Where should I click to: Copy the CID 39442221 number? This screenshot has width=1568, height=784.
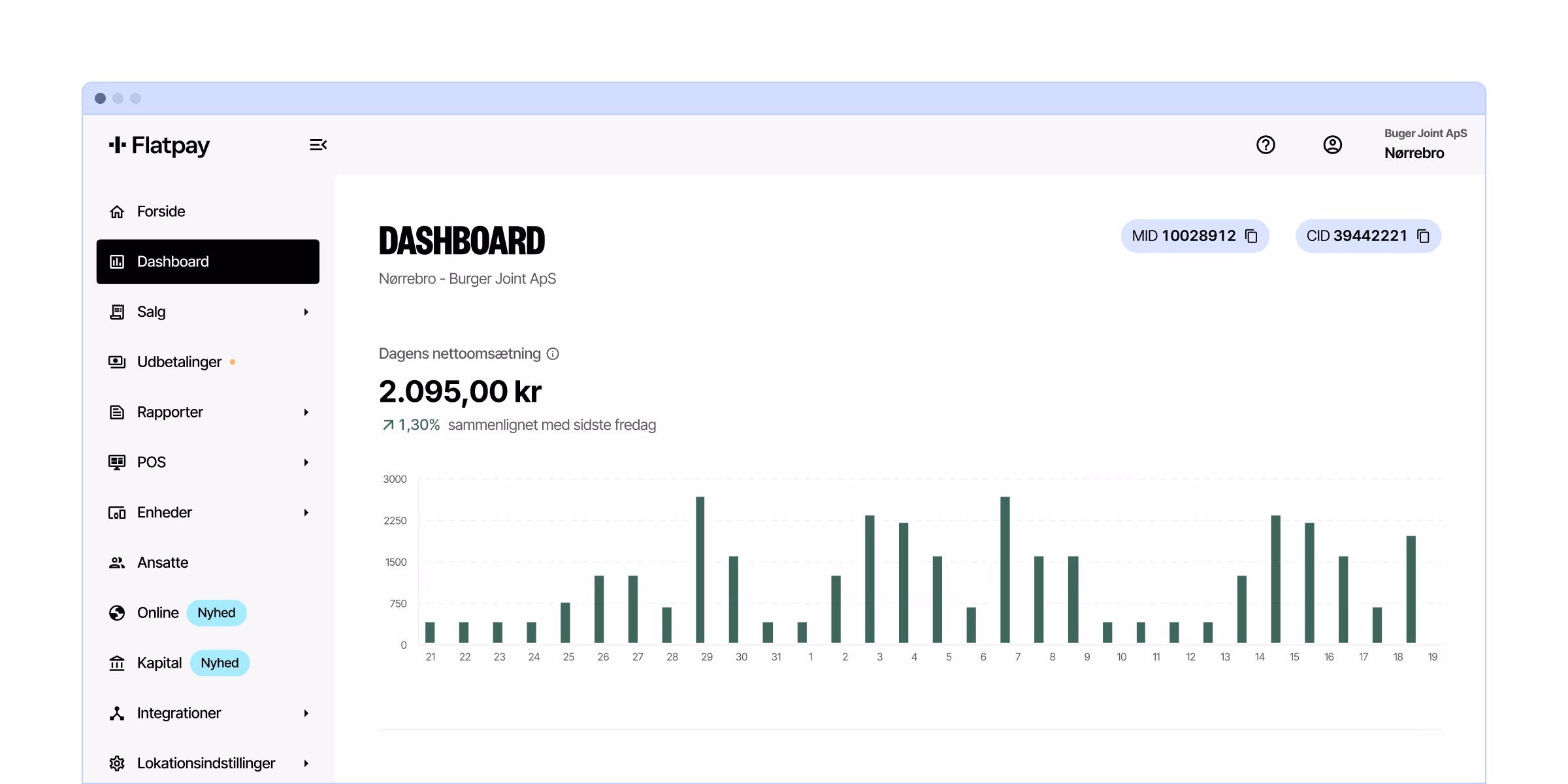1423,236
